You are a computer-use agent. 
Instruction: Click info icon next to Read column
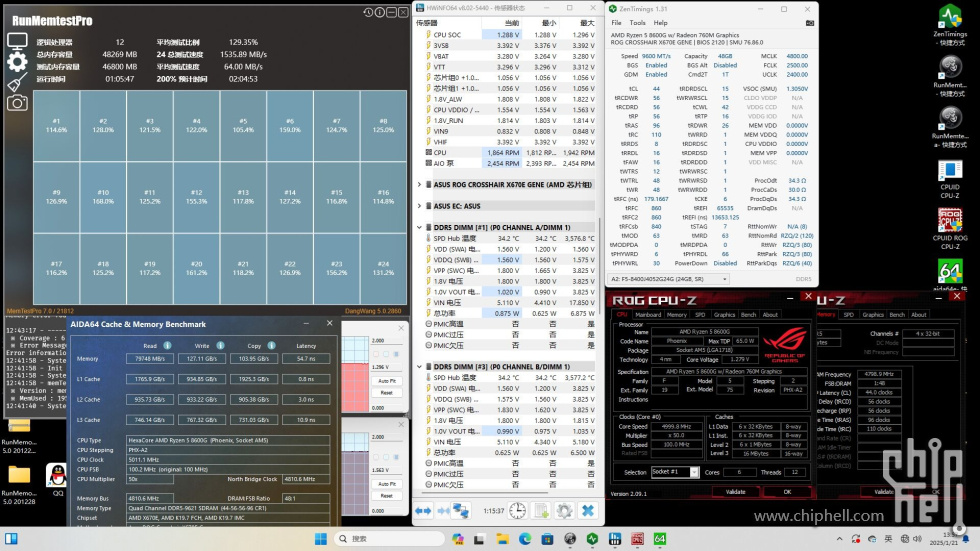(x=168, y=345)
